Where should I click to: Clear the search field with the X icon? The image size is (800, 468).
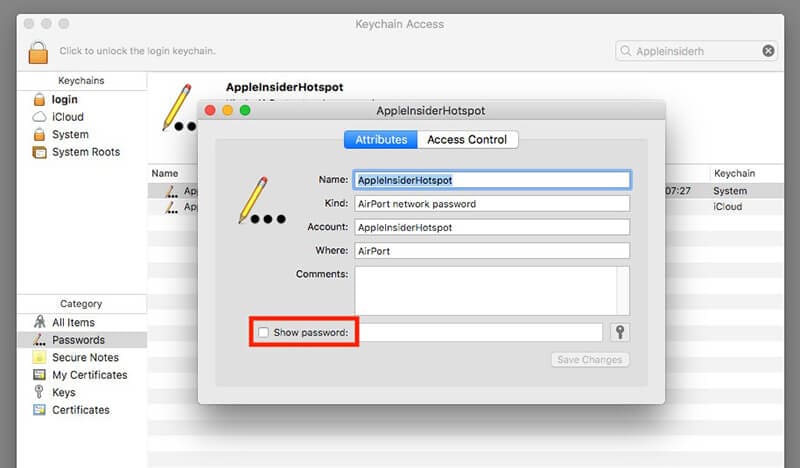(x=768, y=51)
